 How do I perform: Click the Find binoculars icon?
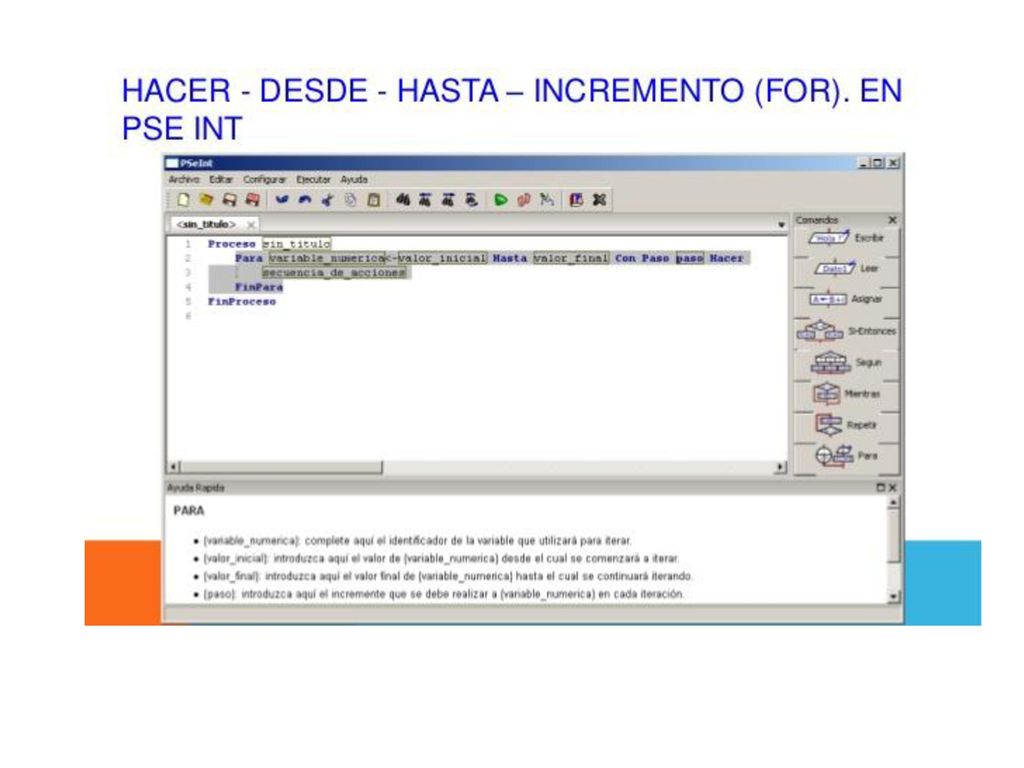coord(403,200)
